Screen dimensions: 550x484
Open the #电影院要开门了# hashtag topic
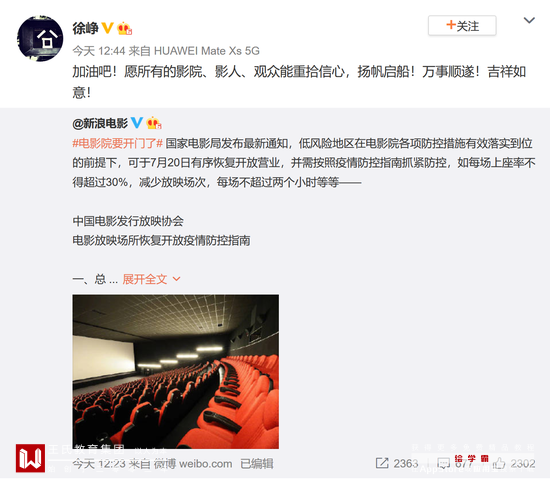point(118,143)
